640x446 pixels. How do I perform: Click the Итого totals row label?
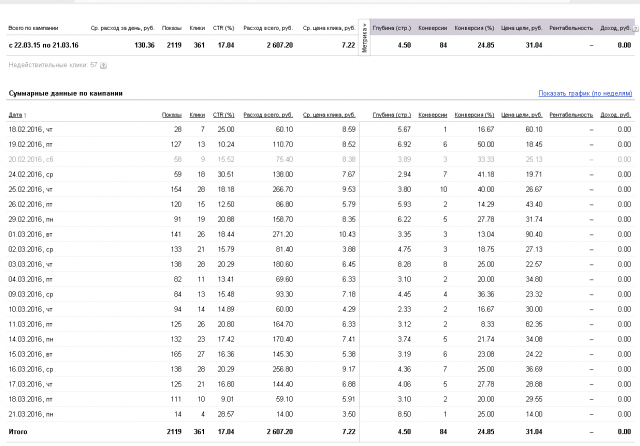click(18, 431)
